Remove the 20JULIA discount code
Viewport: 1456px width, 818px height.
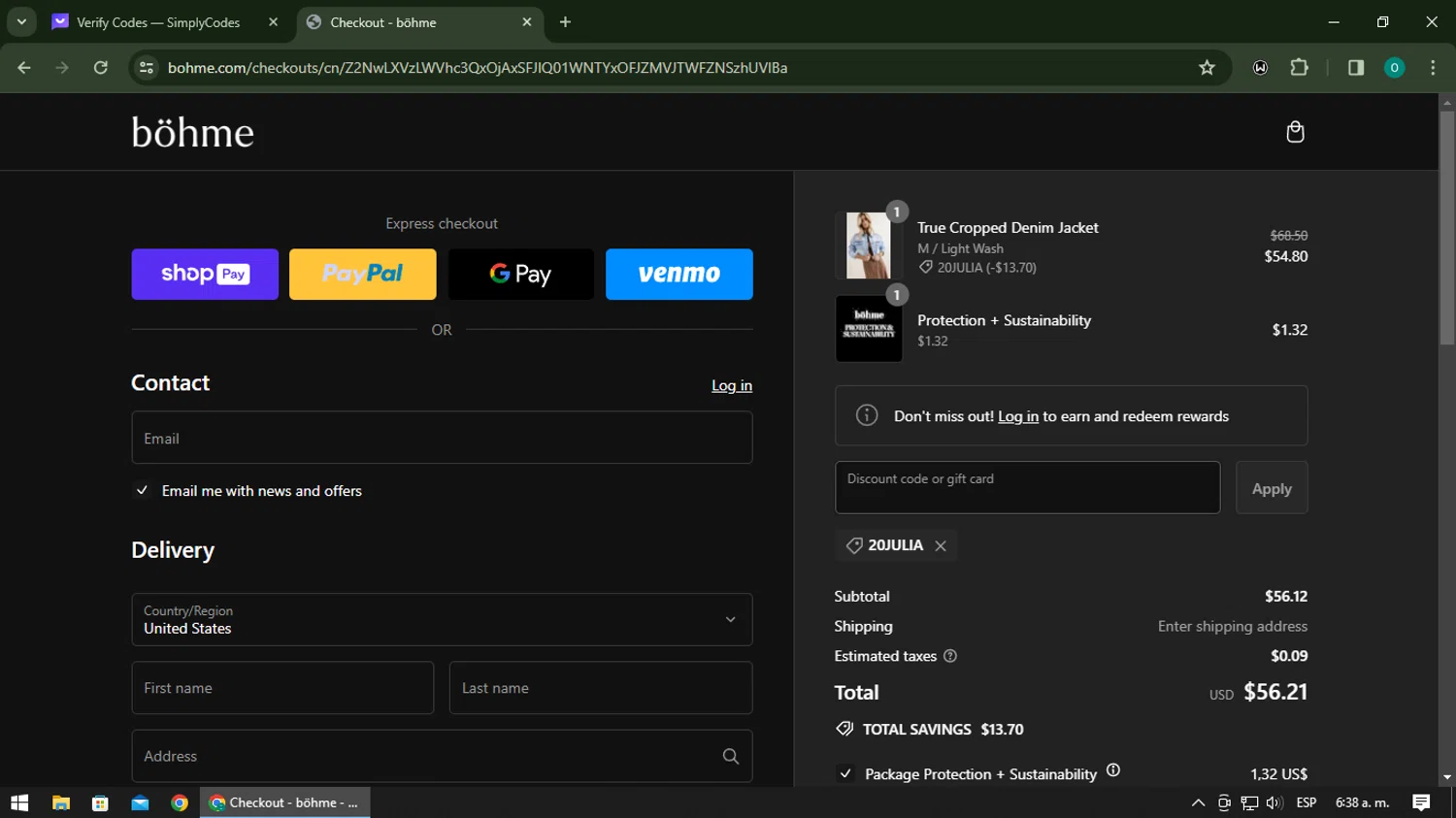pyautogui.click(x=941, y=546)
